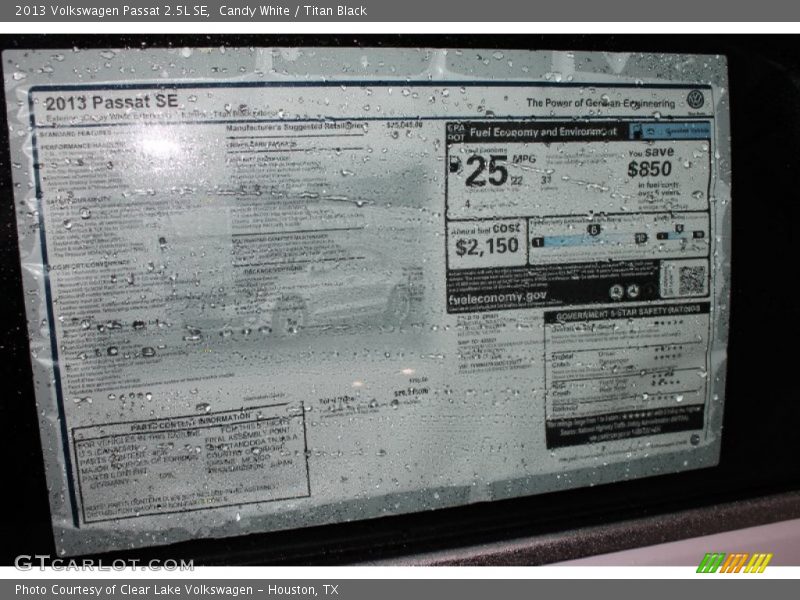This screenshot has height=600, width=800.
Task: Click the '2013 Passat SE' heading
Action: [x=112, y=102]
